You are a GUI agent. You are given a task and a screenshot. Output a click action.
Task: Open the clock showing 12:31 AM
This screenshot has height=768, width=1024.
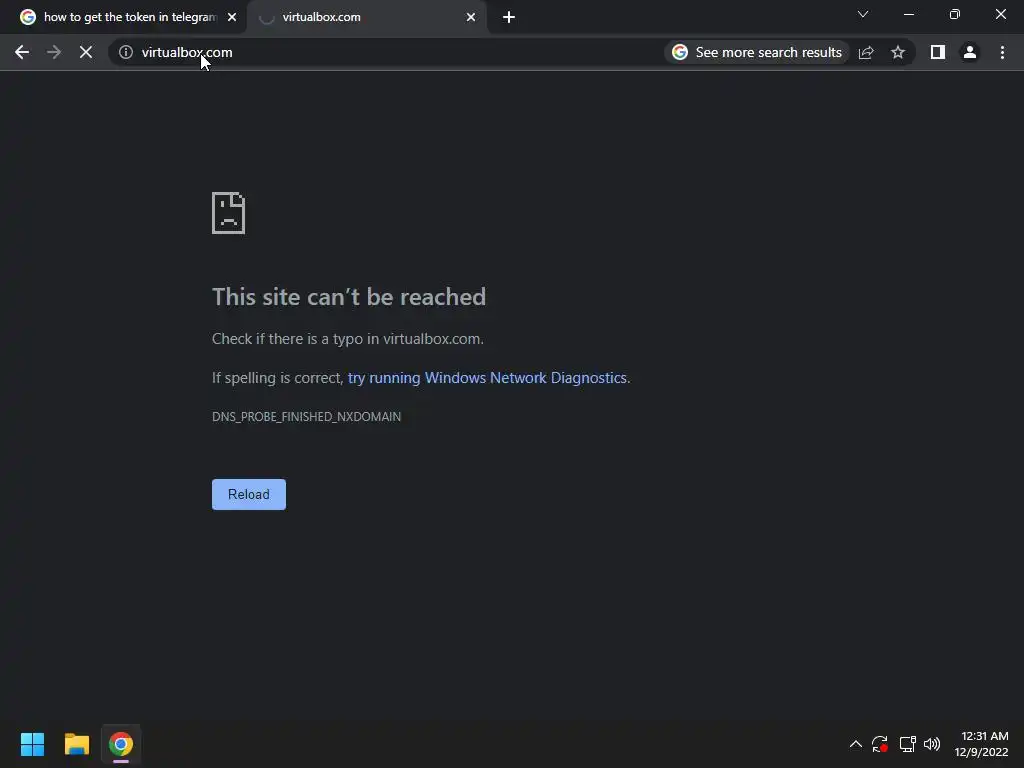click(981, 744)
